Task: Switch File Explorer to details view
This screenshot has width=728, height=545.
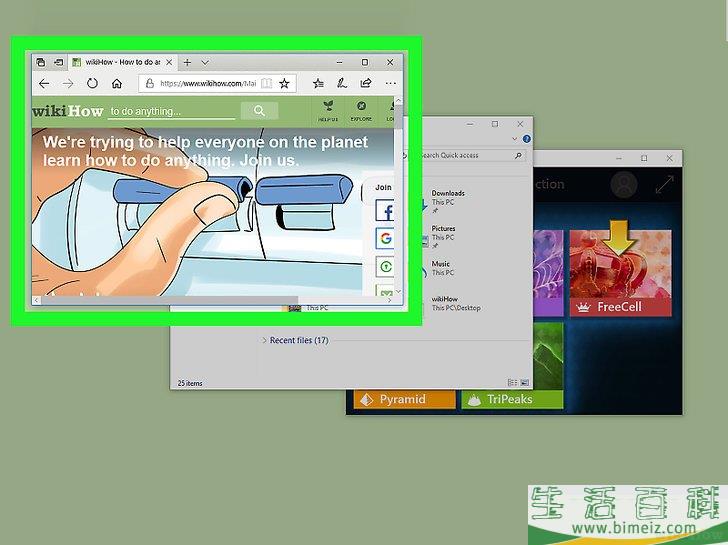Action: pos(512,383)
